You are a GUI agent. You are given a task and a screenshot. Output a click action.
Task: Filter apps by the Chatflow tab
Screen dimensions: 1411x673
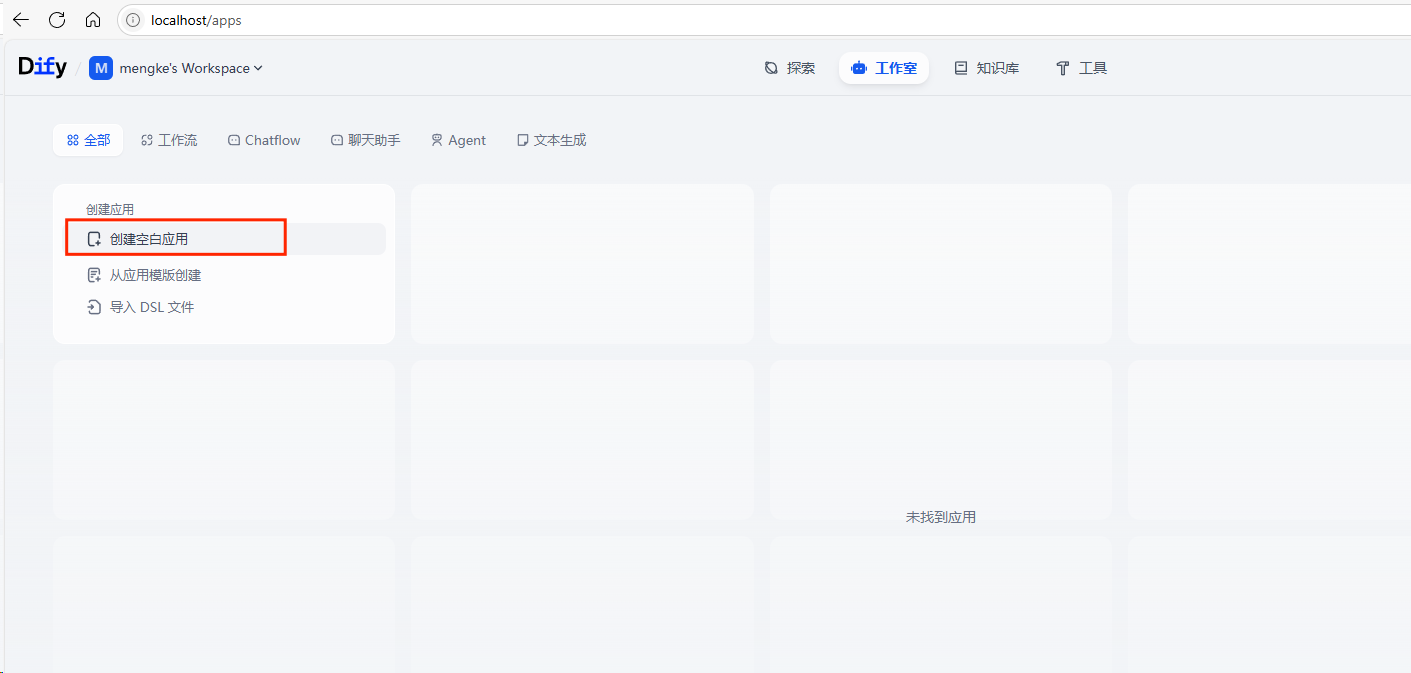coord(264,140)
